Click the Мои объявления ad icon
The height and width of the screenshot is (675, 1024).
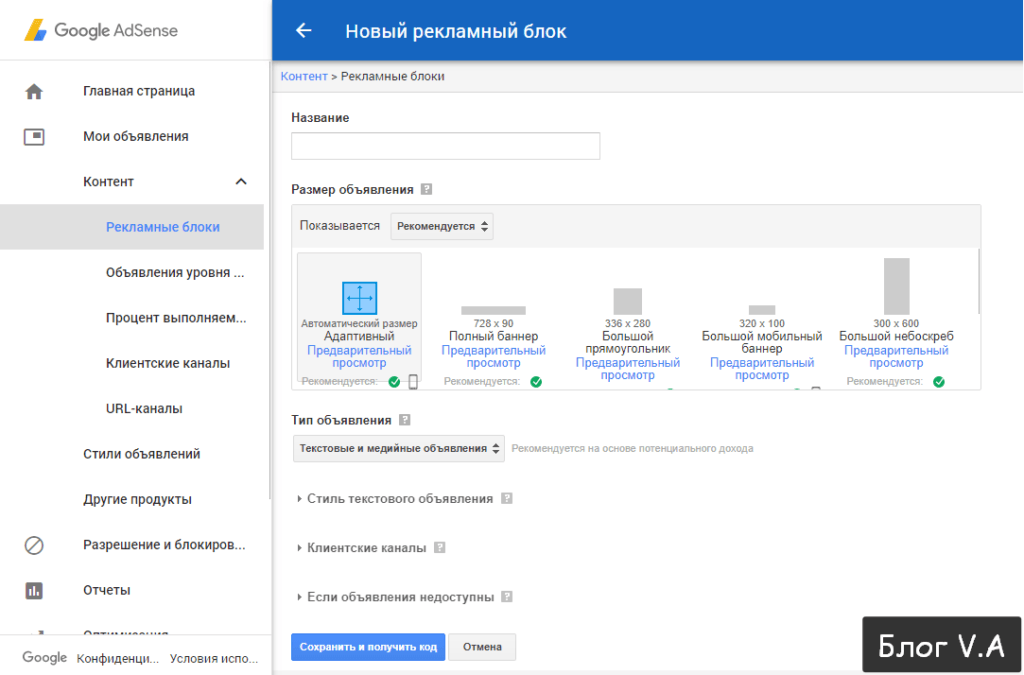(34, 136)
